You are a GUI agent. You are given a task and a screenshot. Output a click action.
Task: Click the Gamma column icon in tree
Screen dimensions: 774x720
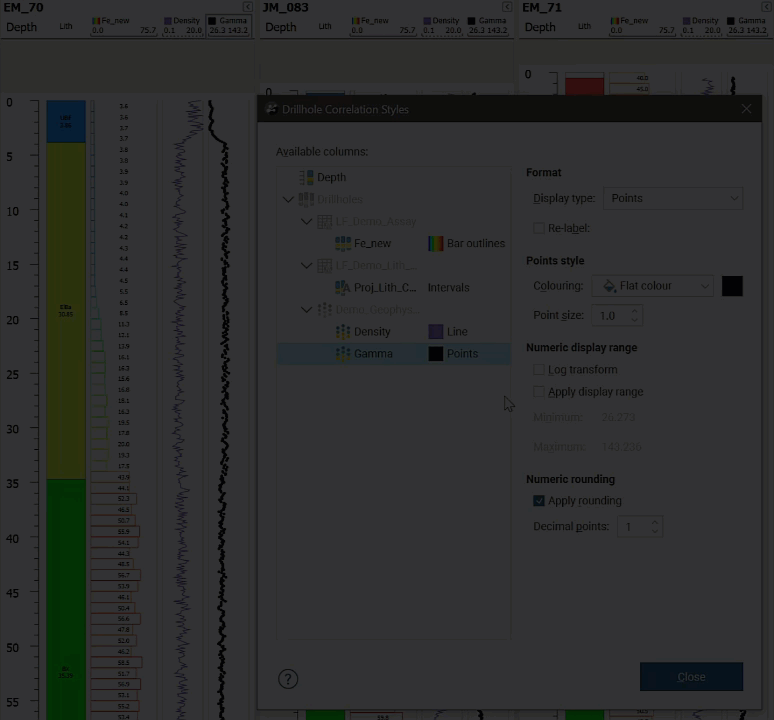(343, 354)
